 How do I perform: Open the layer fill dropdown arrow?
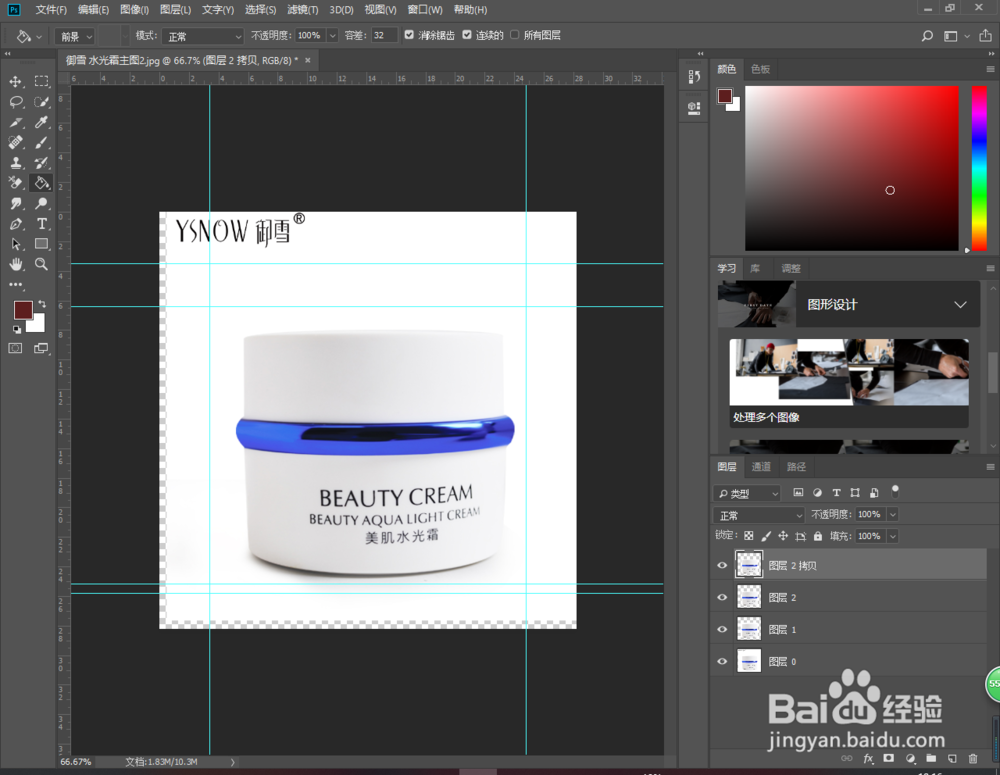click(x=893, y=536)
